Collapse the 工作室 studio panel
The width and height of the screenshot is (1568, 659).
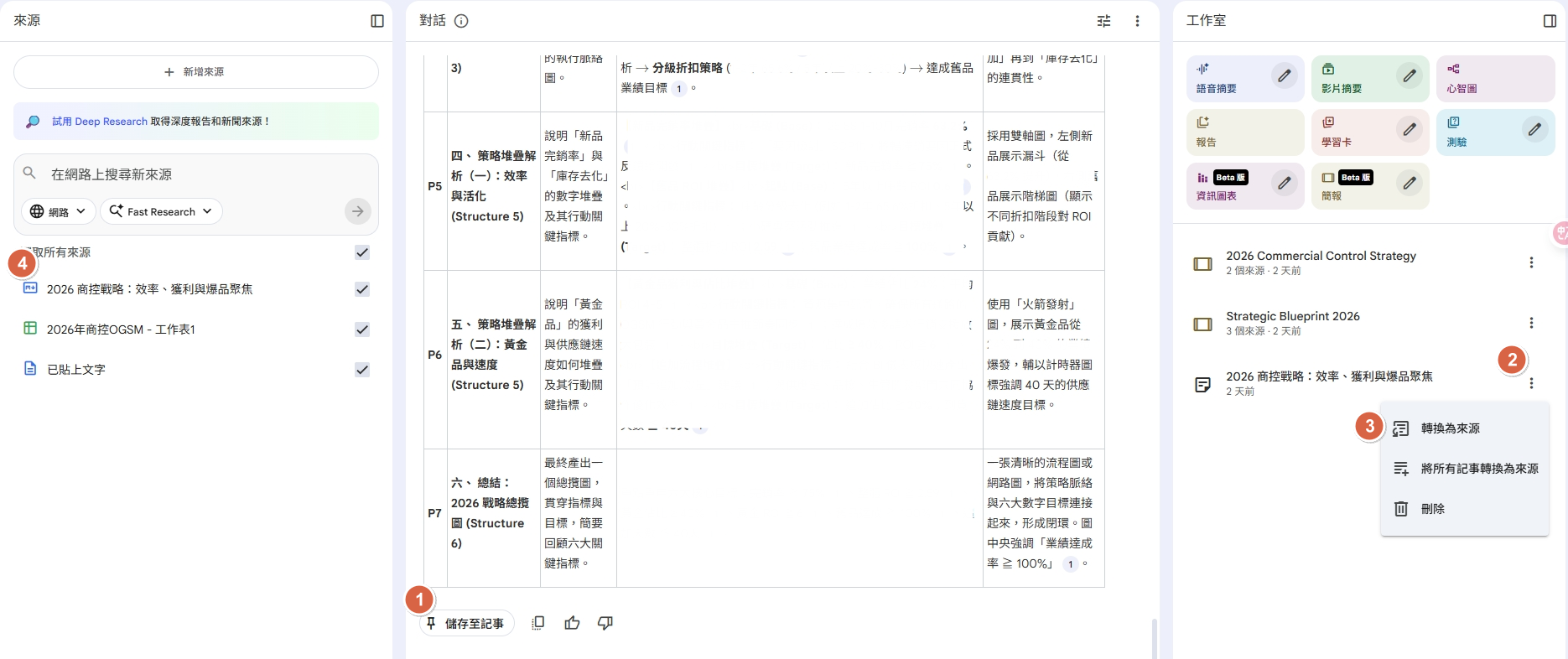(x=1550, y=21)
